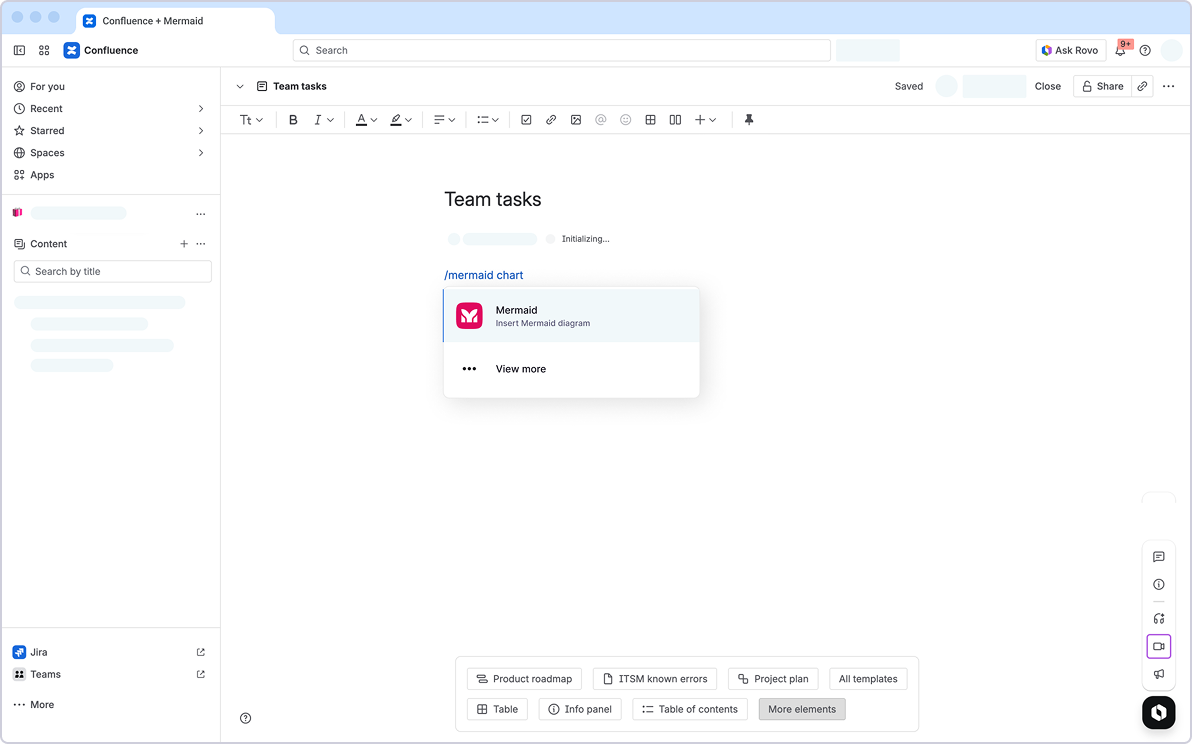Click the More elements button

(801, 709)
